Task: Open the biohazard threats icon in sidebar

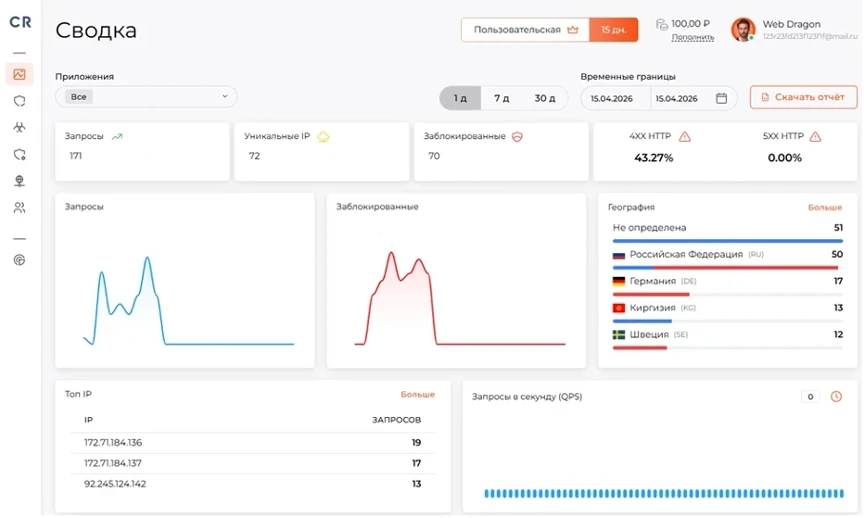Action: point(19,127)
